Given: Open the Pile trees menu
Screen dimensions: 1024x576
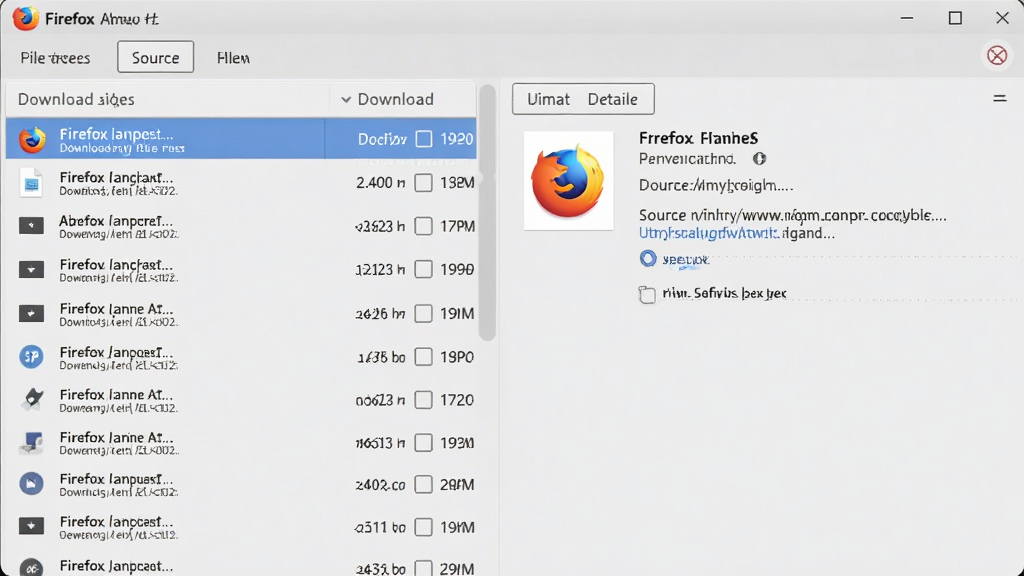Looking at the screenshot, I should tap(56, 57).
